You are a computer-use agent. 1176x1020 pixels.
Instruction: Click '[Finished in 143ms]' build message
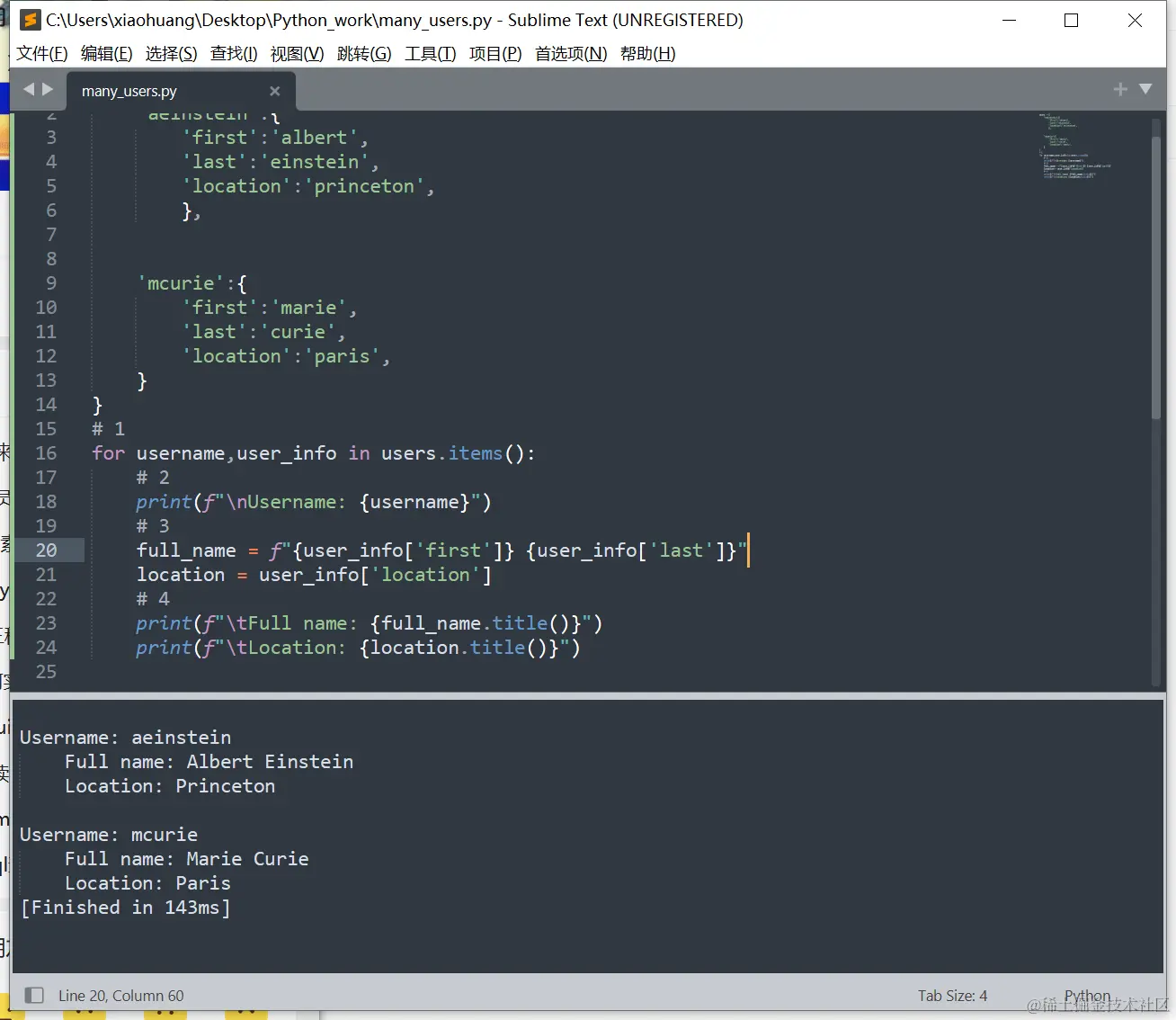tap(126, 908)
